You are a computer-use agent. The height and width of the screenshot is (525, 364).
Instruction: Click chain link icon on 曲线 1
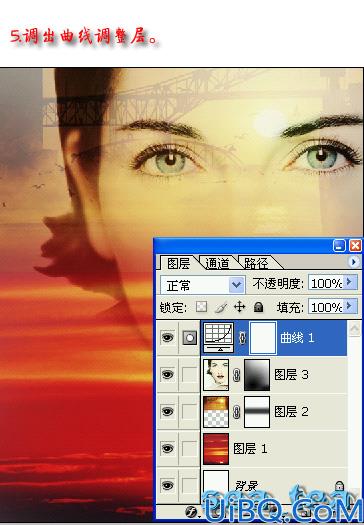tap(242, 338)
